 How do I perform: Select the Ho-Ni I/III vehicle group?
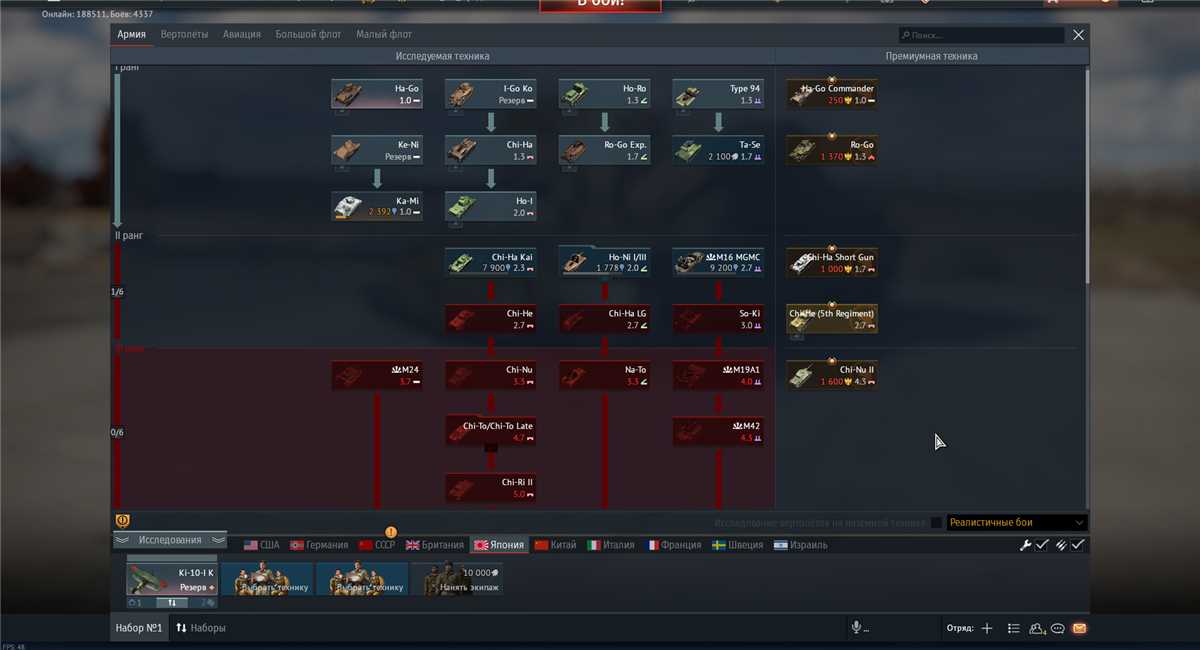click(x=605, y=262)
